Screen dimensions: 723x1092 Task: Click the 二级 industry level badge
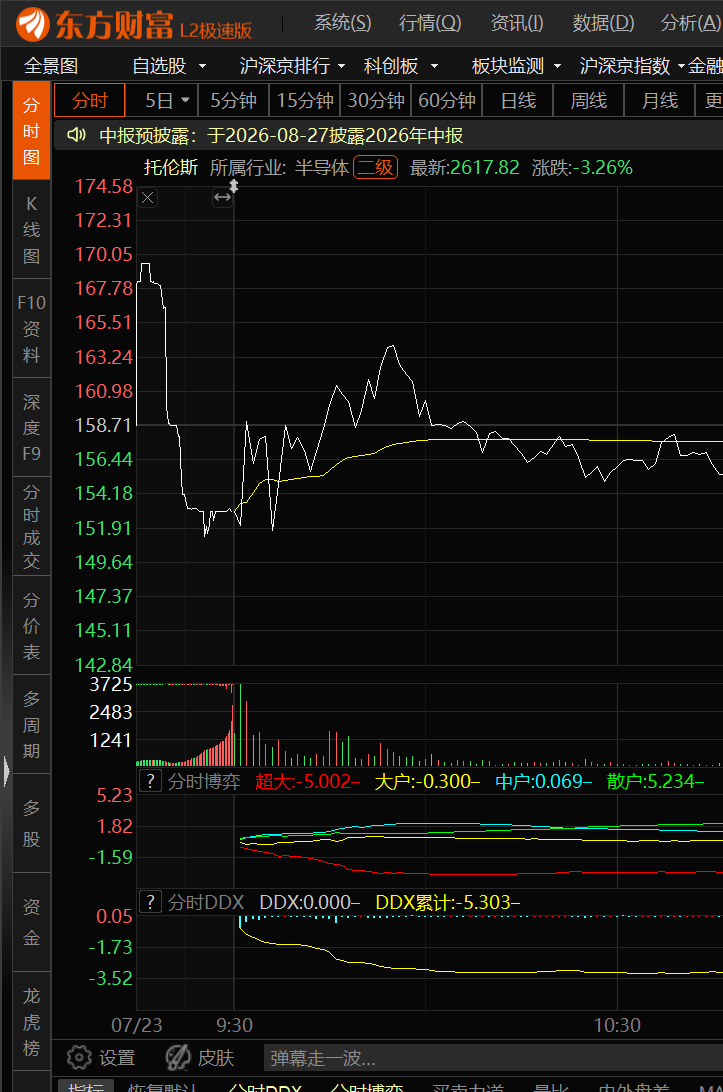tap(375, 168)
